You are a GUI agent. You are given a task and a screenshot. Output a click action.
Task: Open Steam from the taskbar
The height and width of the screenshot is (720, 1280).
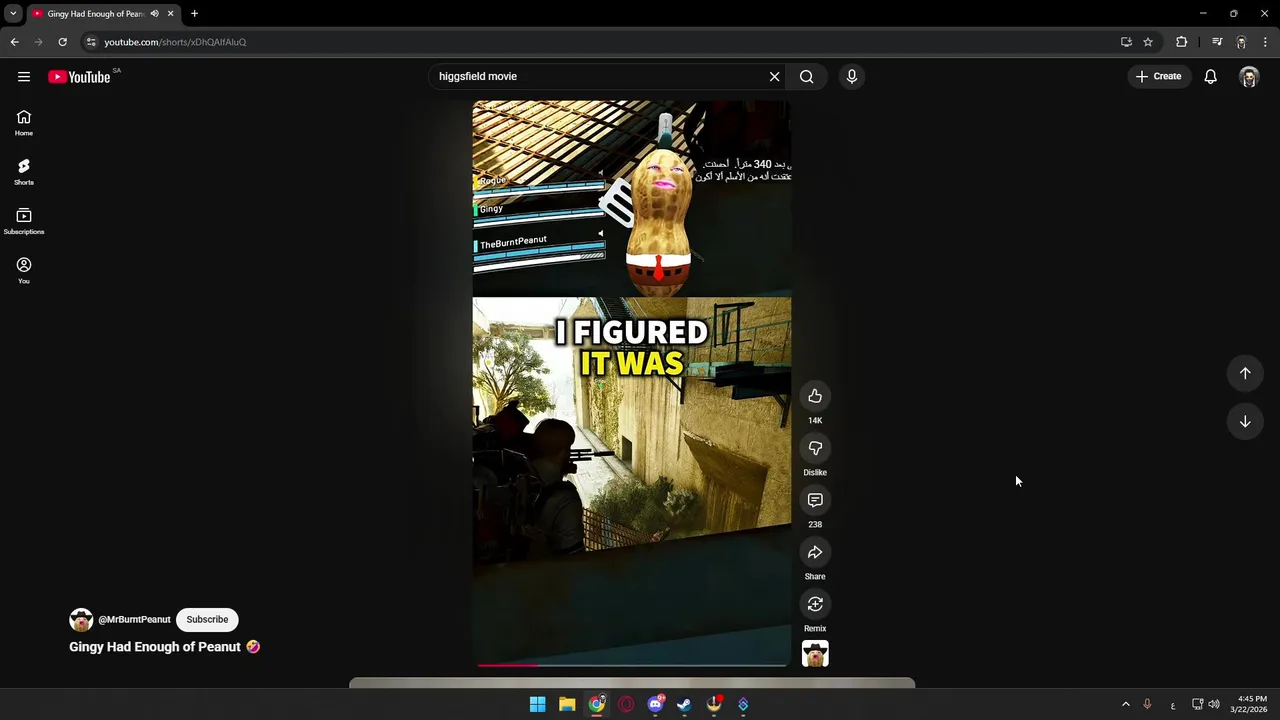pyautogui.click(x=684, y=704)
